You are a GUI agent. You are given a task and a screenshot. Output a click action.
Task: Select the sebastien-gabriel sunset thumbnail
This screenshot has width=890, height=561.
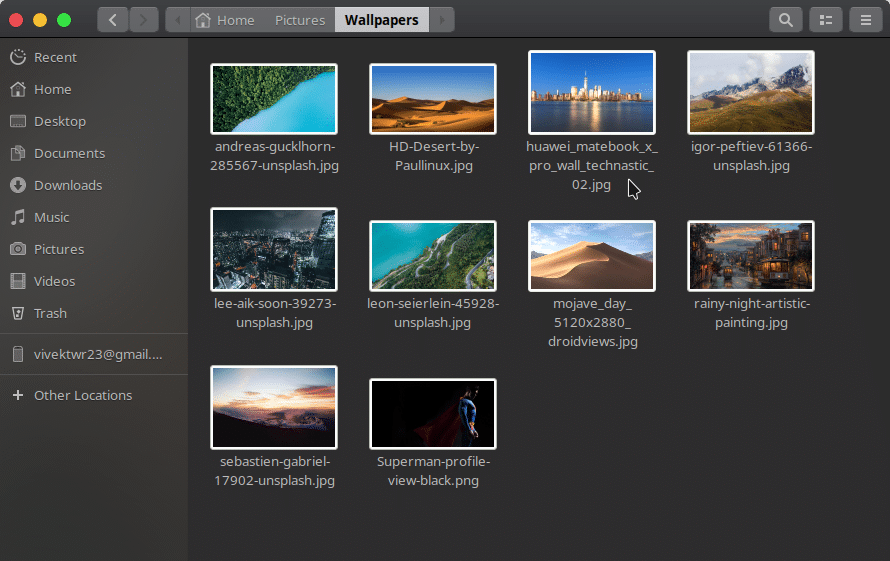[x=274, y=407]
